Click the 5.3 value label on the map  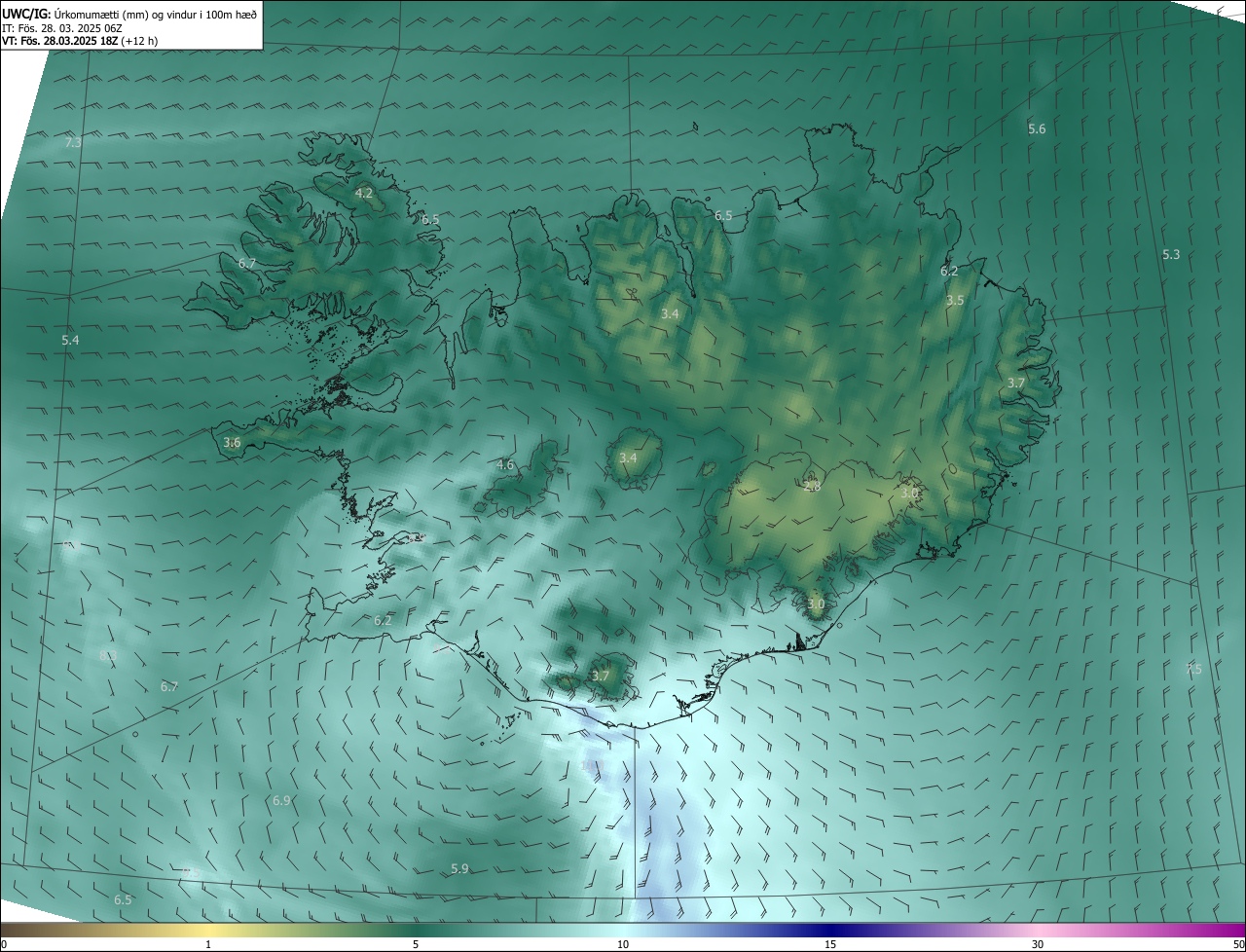pos(1171,255)
